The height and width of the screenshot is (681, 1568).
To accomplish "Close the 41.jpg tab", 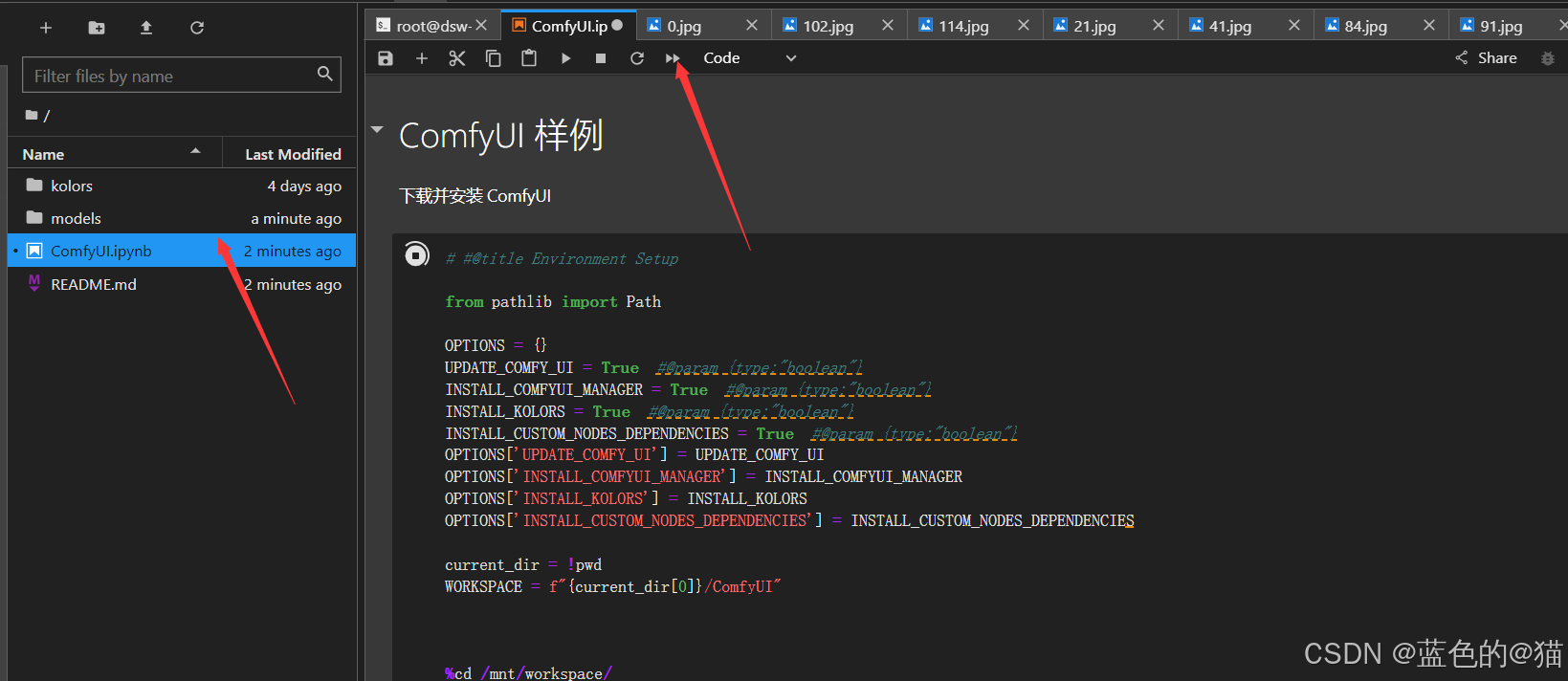I will pyautogui.click(x=1294, y=25).
